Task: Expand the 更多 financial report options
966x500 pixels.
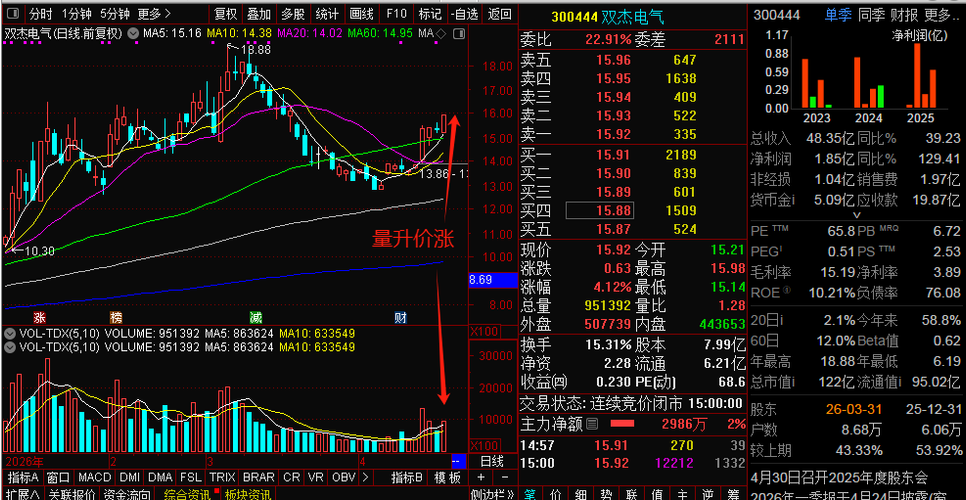Action: tap(941, 15)
